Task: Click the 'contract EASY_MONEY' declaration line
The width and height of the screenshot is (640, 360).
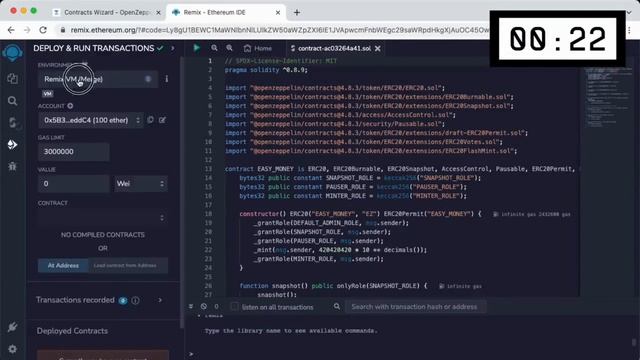Action: [399, 169]
